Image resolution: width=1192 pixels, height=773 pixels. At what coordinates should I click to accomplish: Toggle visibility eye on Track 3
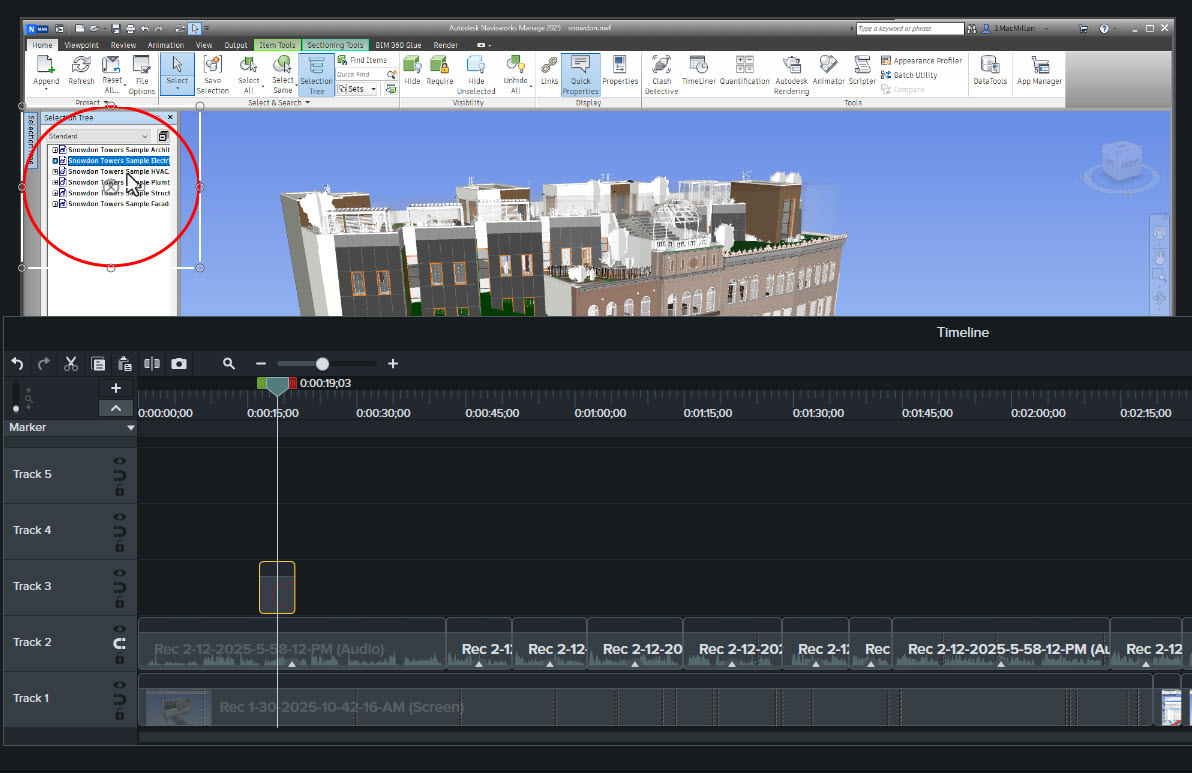[x=120, y=573]
